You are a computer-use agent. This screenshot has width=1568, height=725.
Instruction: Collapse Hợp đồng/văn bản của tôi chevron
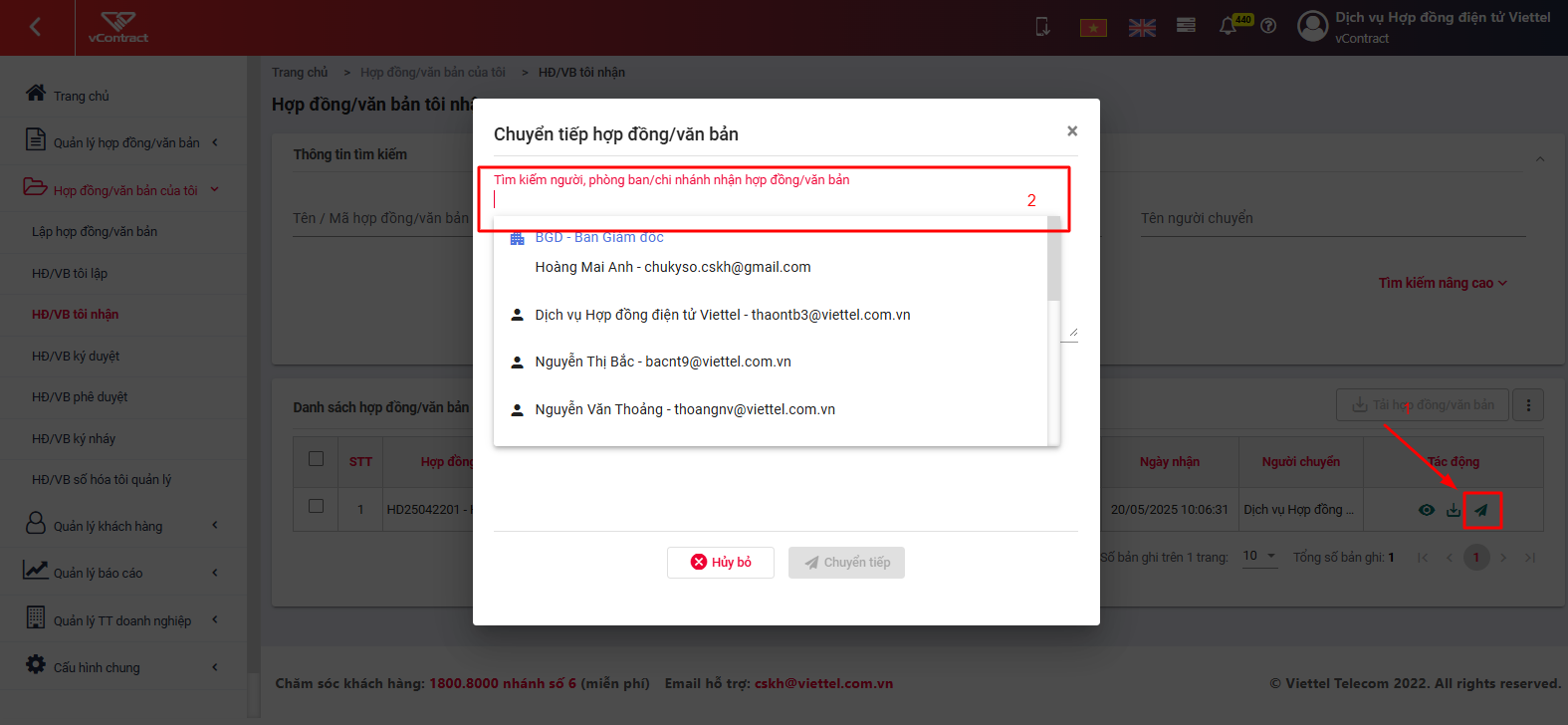(x=214, y=189)
